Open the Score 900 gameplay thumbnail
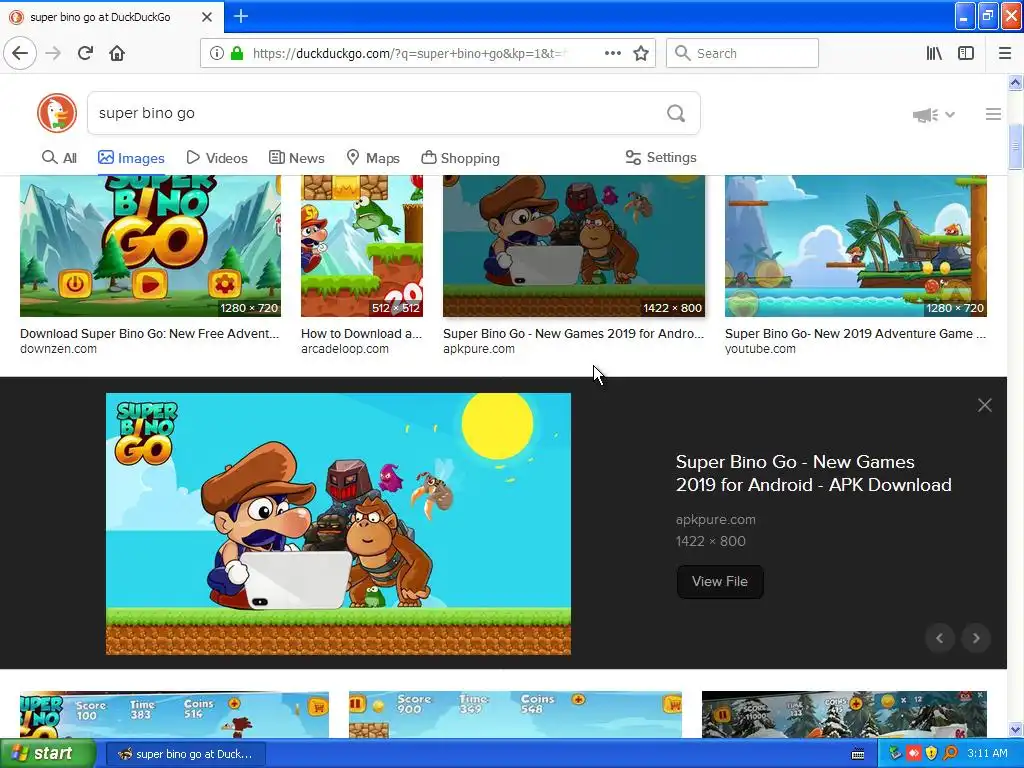Screen dimensions: 1024x768 pos(515,714)
